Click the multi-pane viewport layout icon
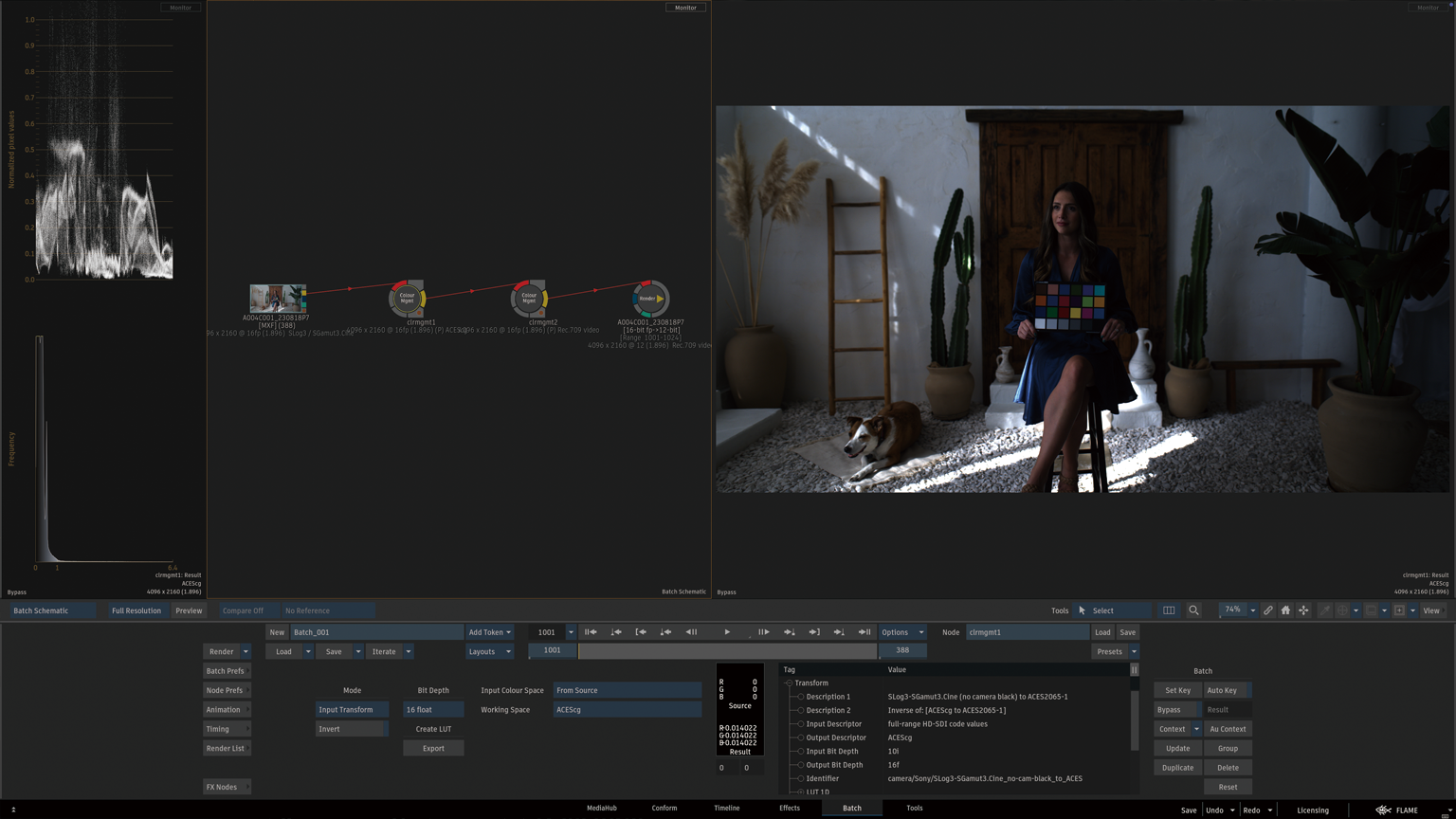This screenshot has height=819, width=1456. [x=1169, y=610]
